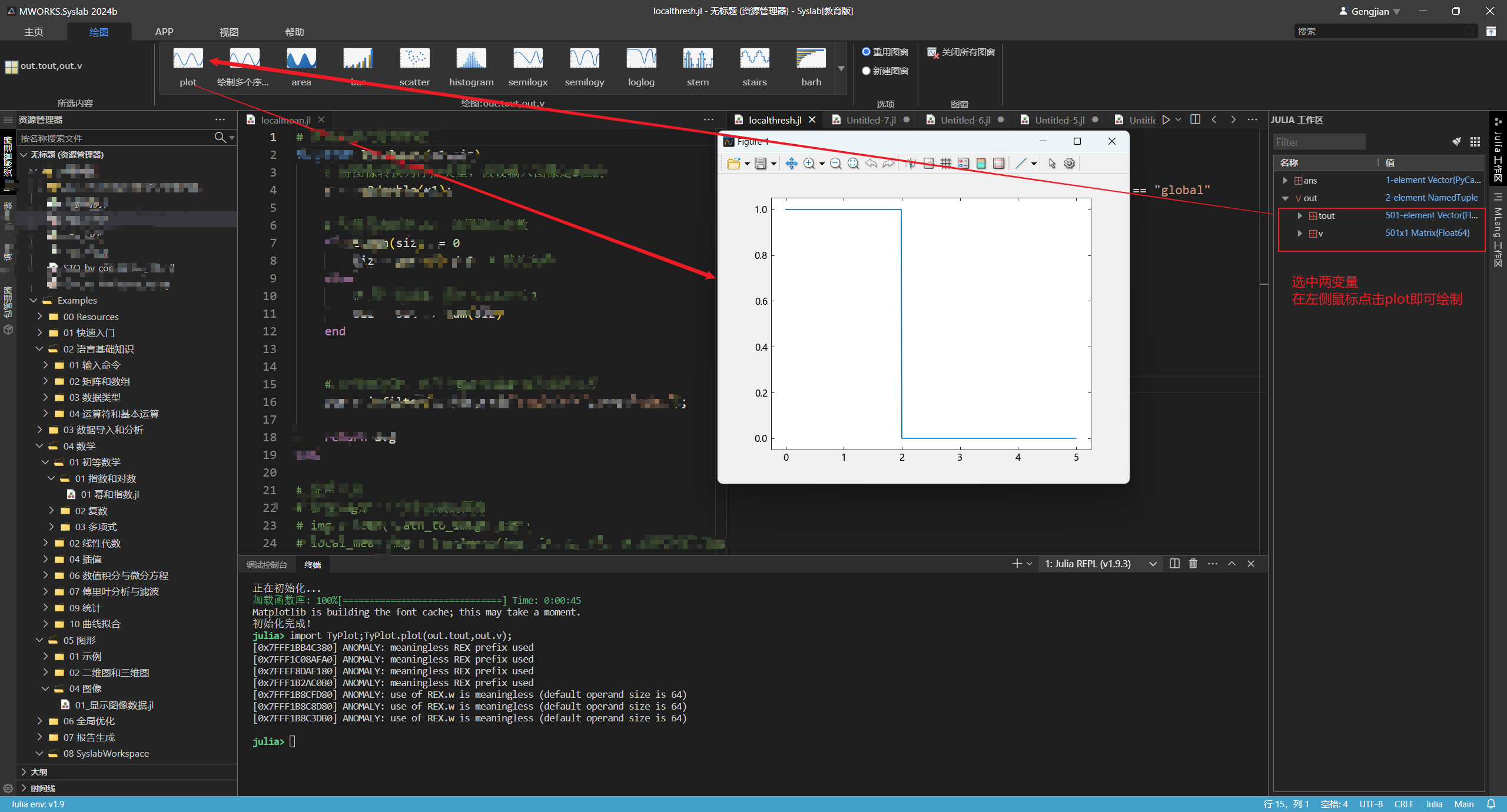This screenshot has height=812, width=1507.
Task: Select the semilogy plot icon
Action: coord(585,59)
